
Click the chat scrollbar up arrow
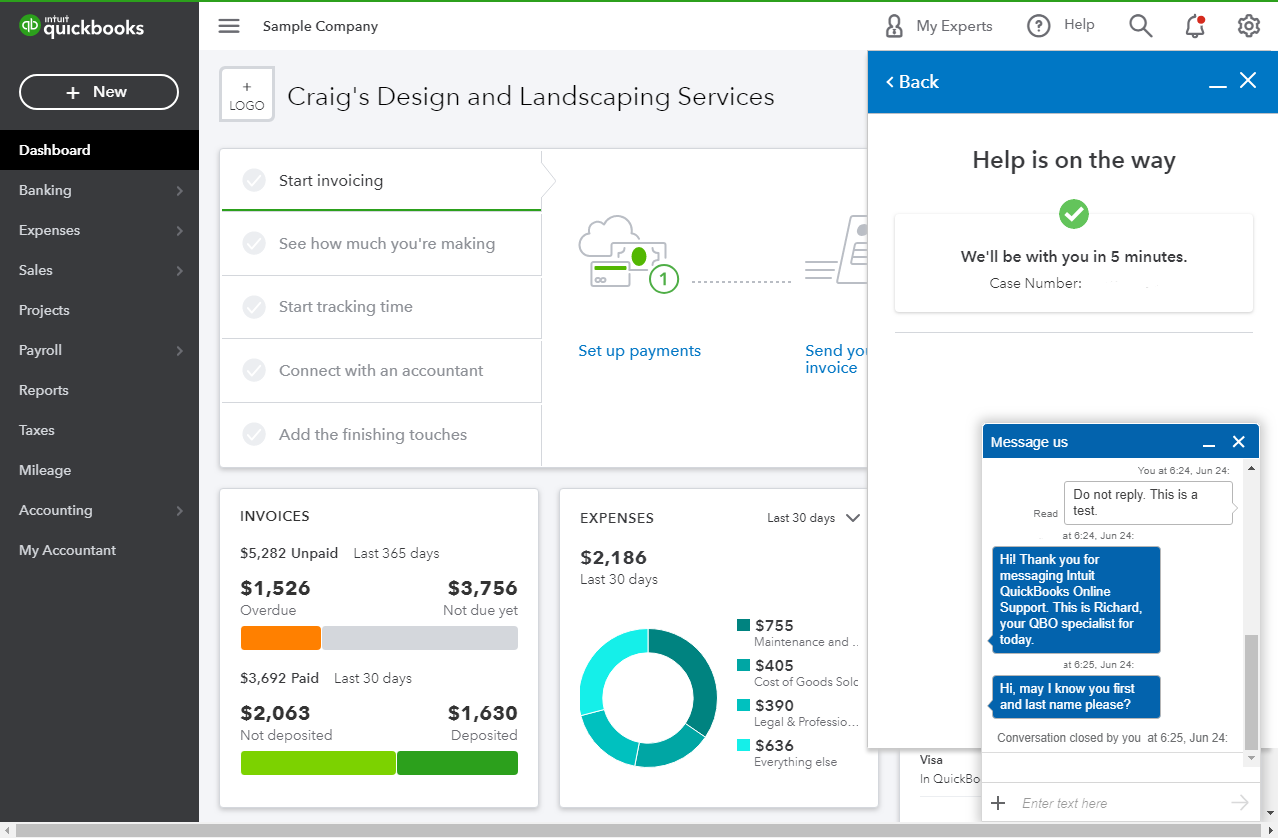tap(1251, 468)
